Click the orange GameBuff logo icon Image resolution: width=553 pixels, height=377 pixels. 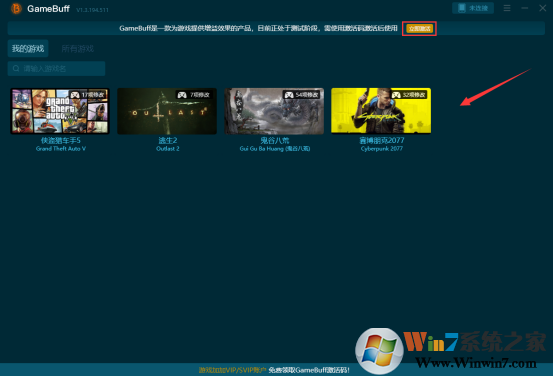tap(16, 8)
